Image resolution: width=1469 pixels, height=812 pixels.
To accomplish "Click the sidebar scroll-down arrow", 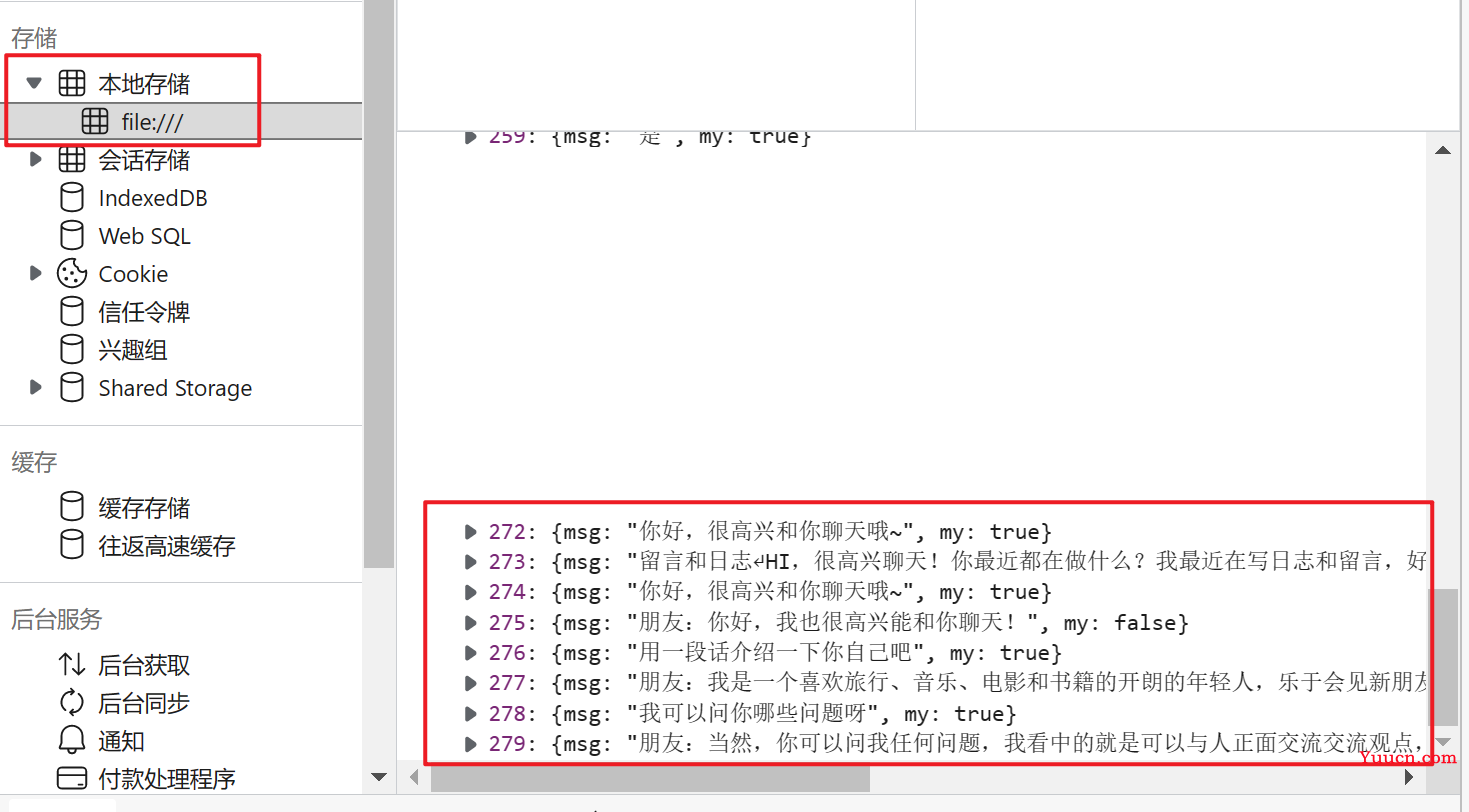I will click(379, 777).
